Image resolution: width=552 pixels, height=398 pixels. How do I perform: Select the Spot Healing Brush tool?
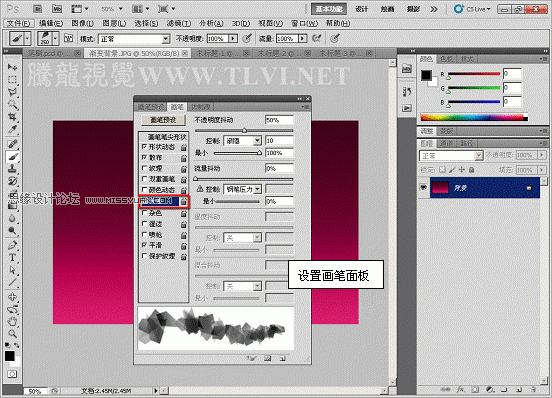coord(12,144)
